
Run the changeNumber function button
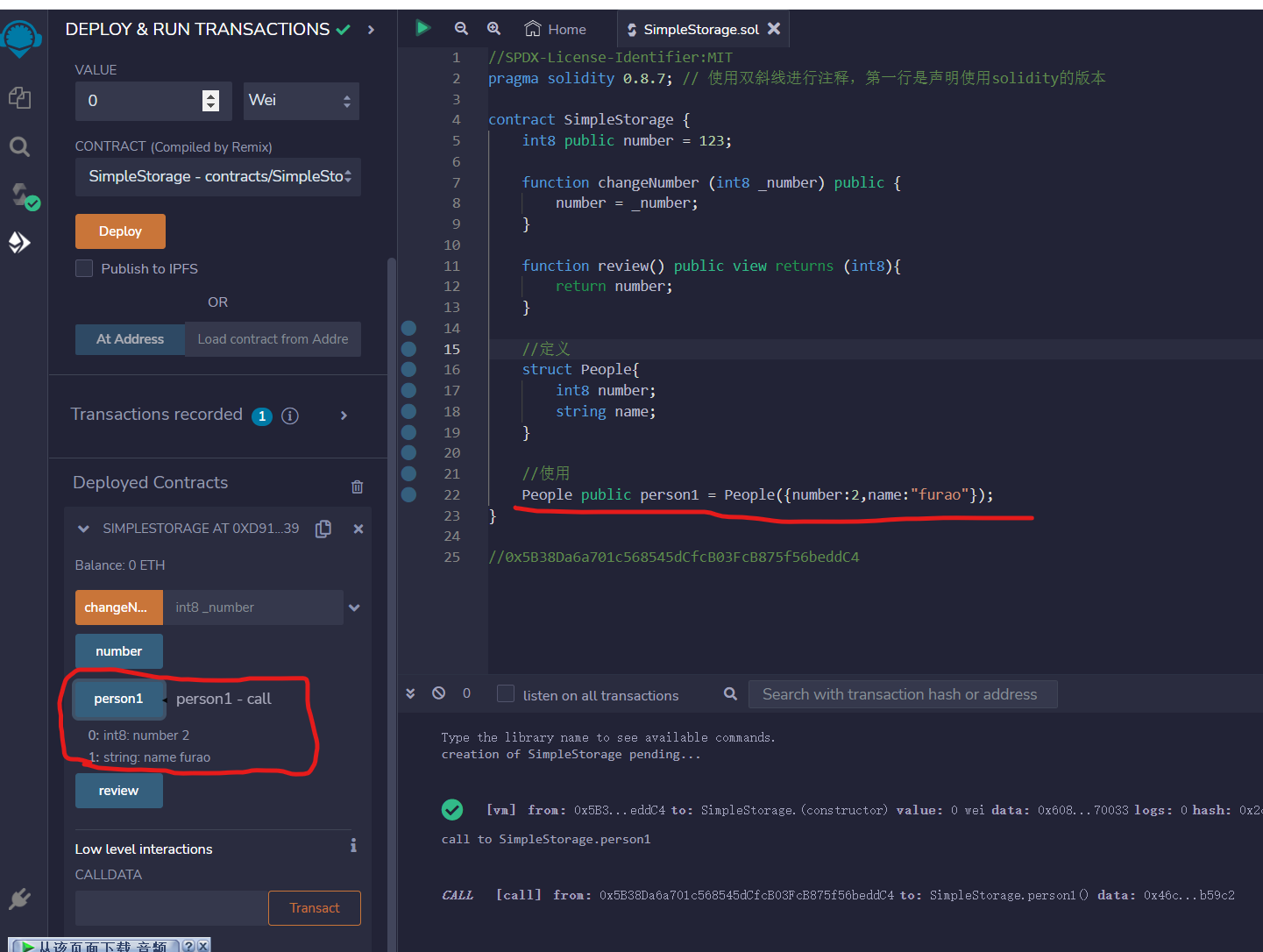pos(119,607)
